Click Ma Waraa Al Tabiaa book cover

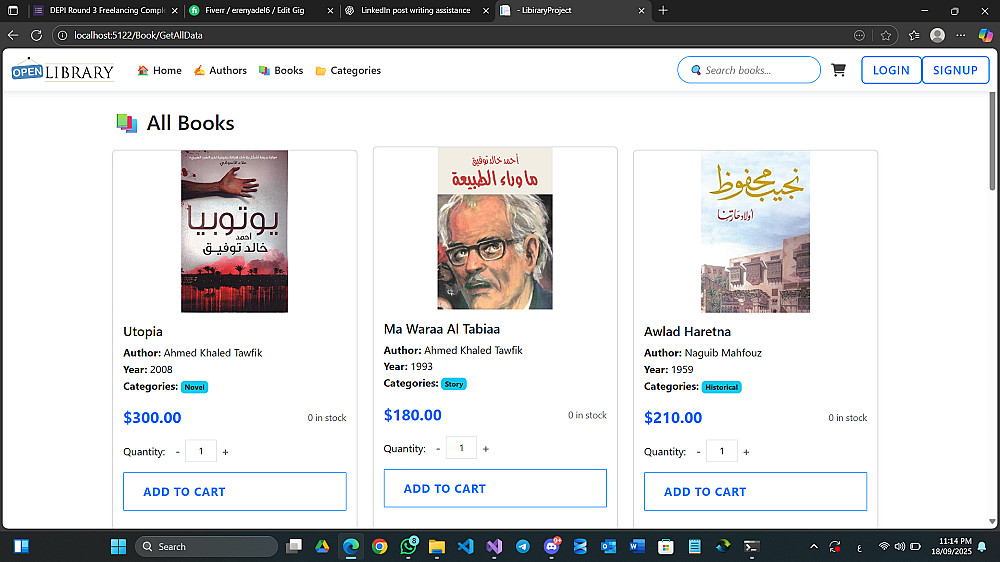point(495,228)
